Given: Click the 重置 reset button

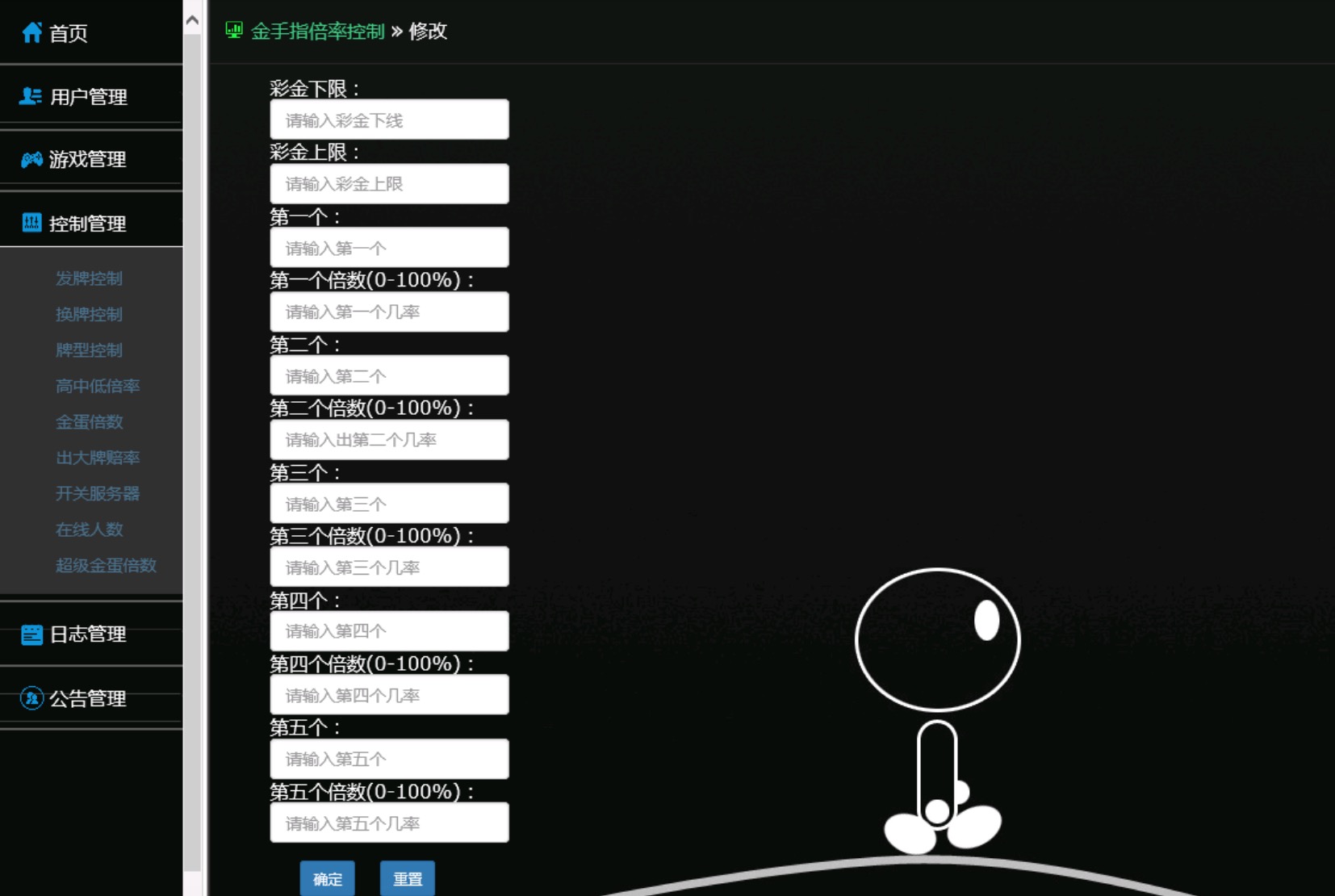Looking at the screenshot, I should tap(408, 880).
